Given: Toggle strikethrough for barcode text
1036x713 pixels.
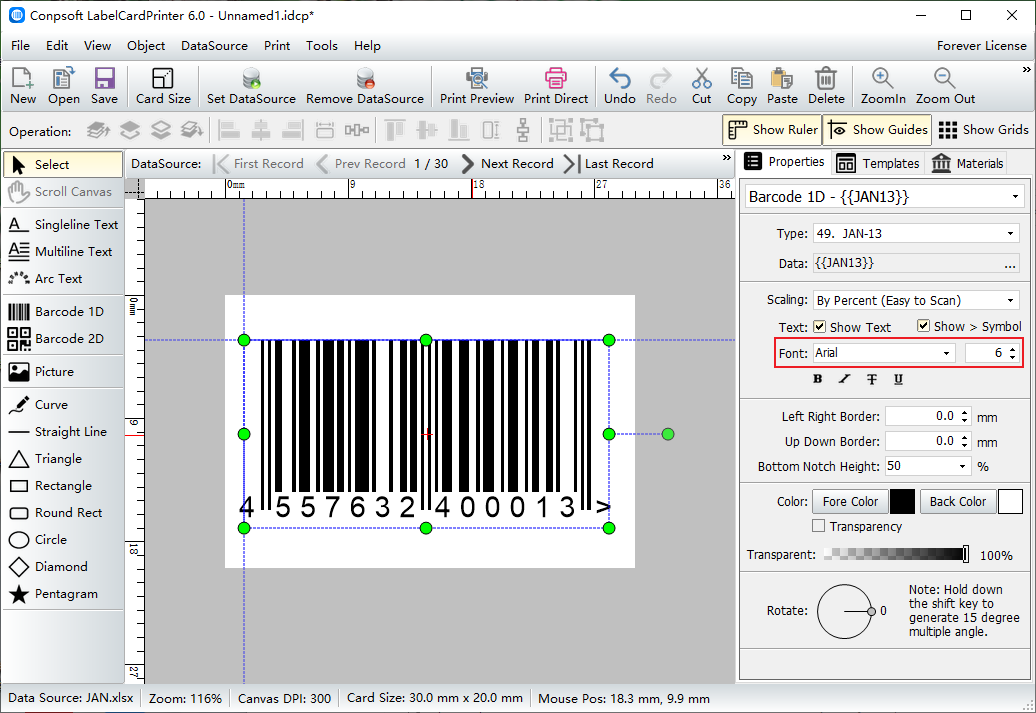Looking at the screenshot, I should [871, 379].
